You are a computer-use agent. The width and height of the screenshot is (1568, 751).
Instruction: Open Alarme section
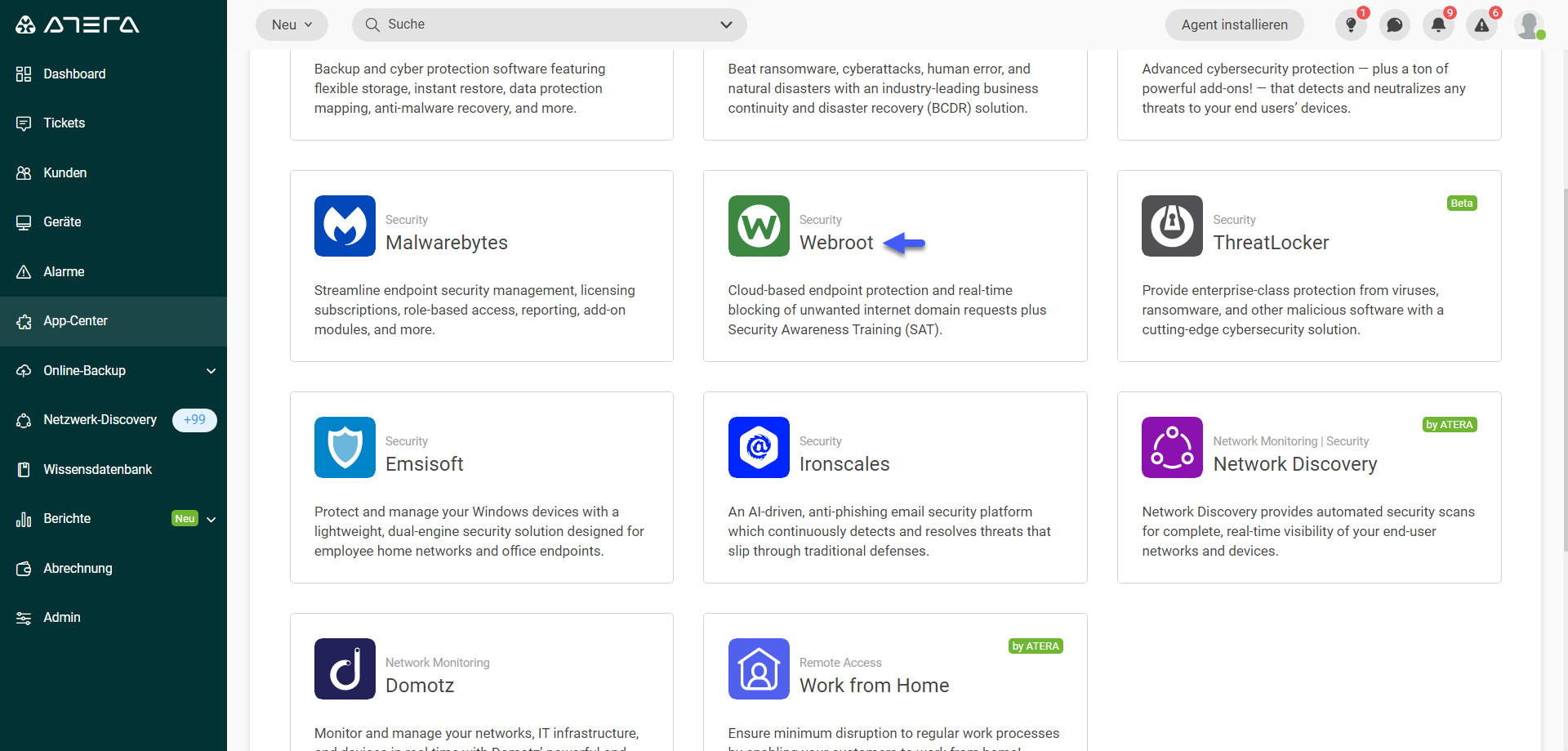point(64,272)
